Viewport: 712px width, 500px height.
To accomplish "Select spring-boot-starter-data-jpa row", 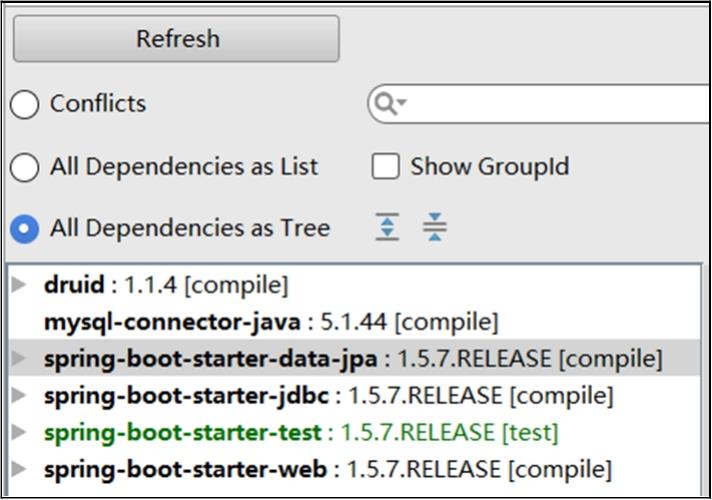I will click(x=352, y=358).
